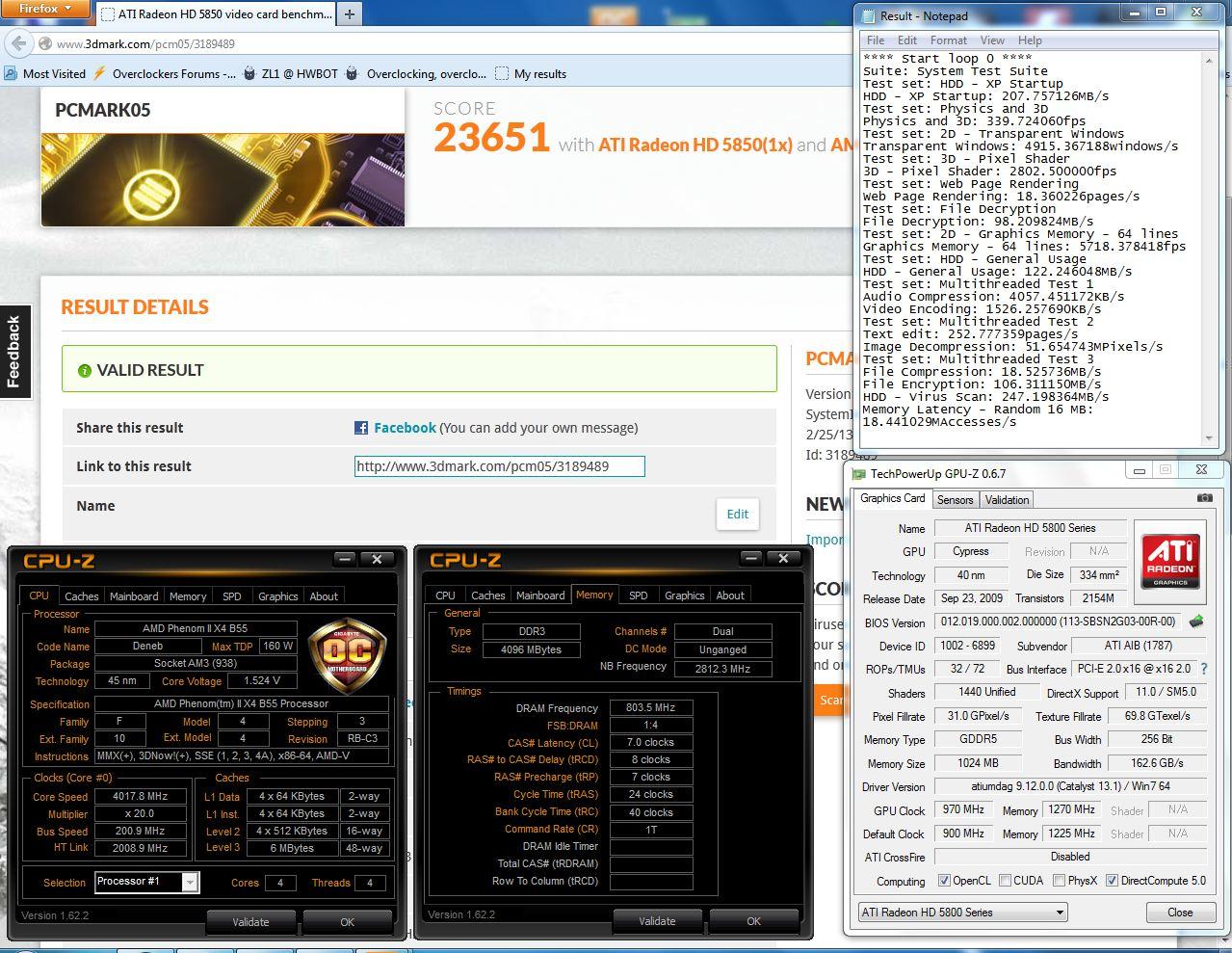Viewport: 1232px width, 953px height.
Task: Click the Edit name button
Action: point(738,514)
